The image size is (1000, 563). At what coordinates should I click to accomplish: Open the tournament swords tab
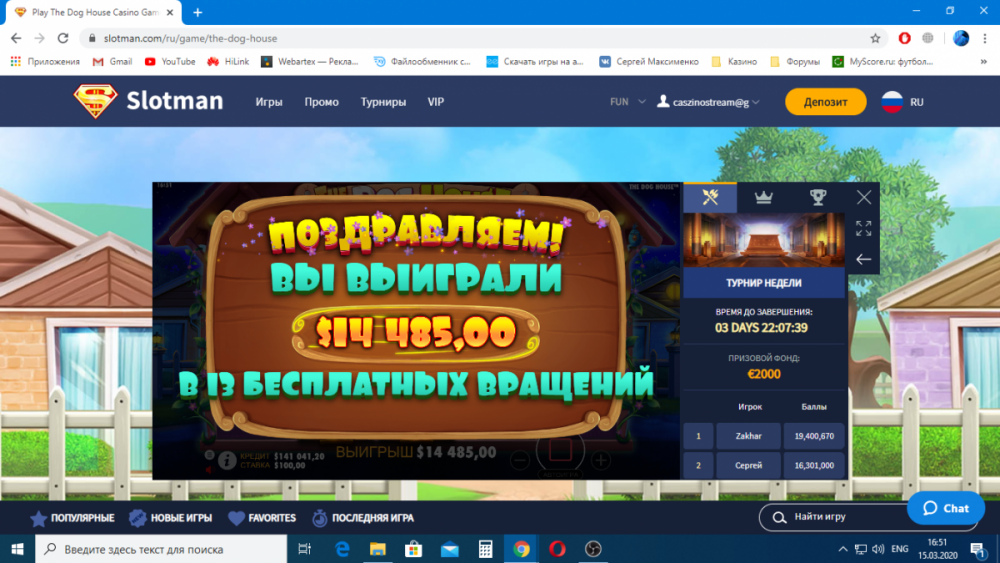[710, 197]
